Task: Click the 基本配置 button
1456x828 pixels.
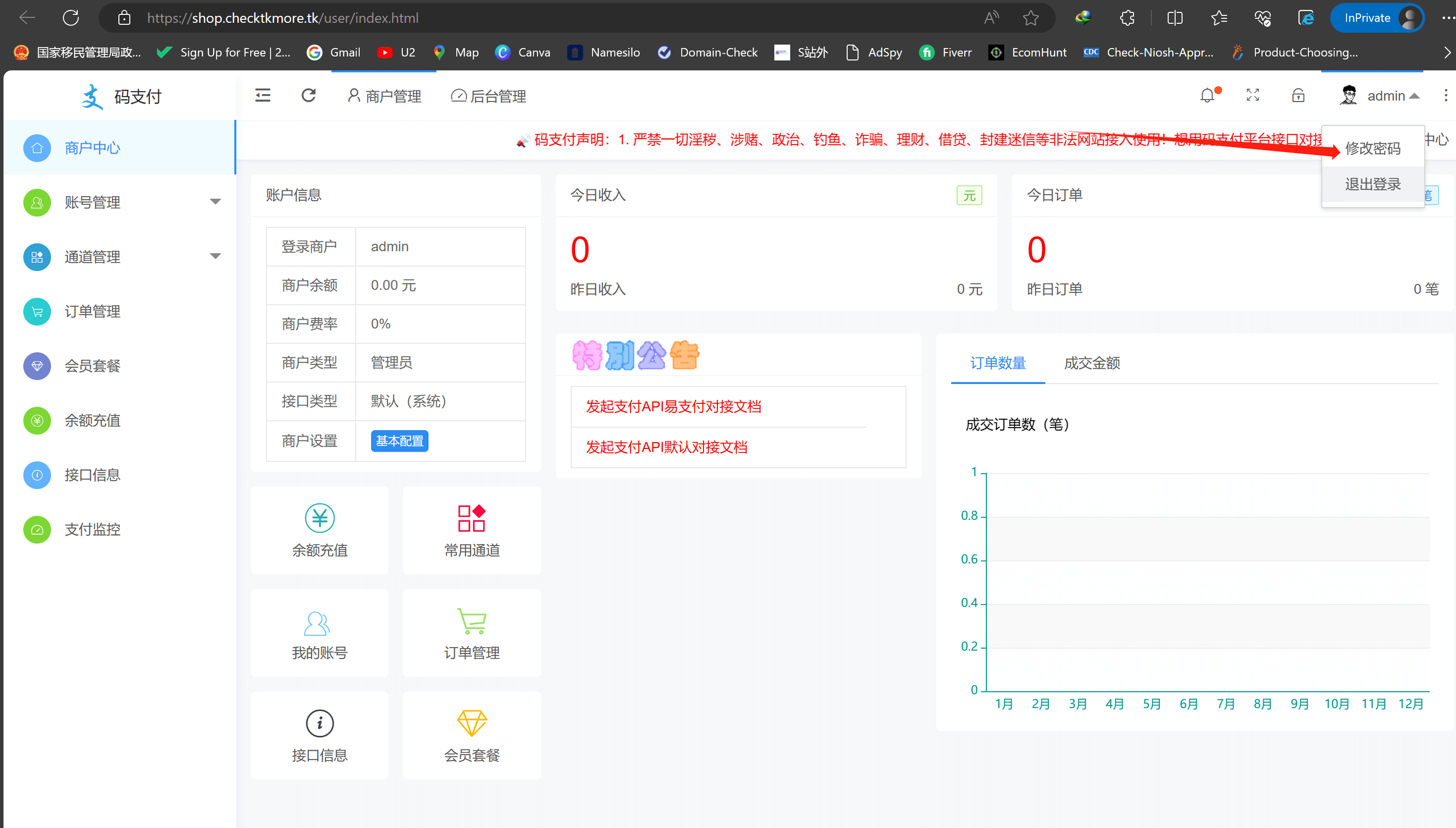Action: pos(399,441)
